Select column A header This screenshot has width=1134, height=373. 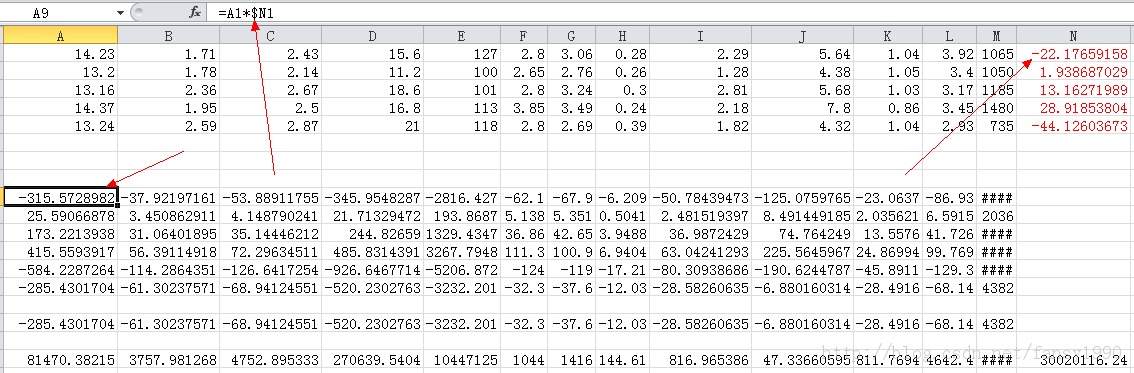click(59, 36)
